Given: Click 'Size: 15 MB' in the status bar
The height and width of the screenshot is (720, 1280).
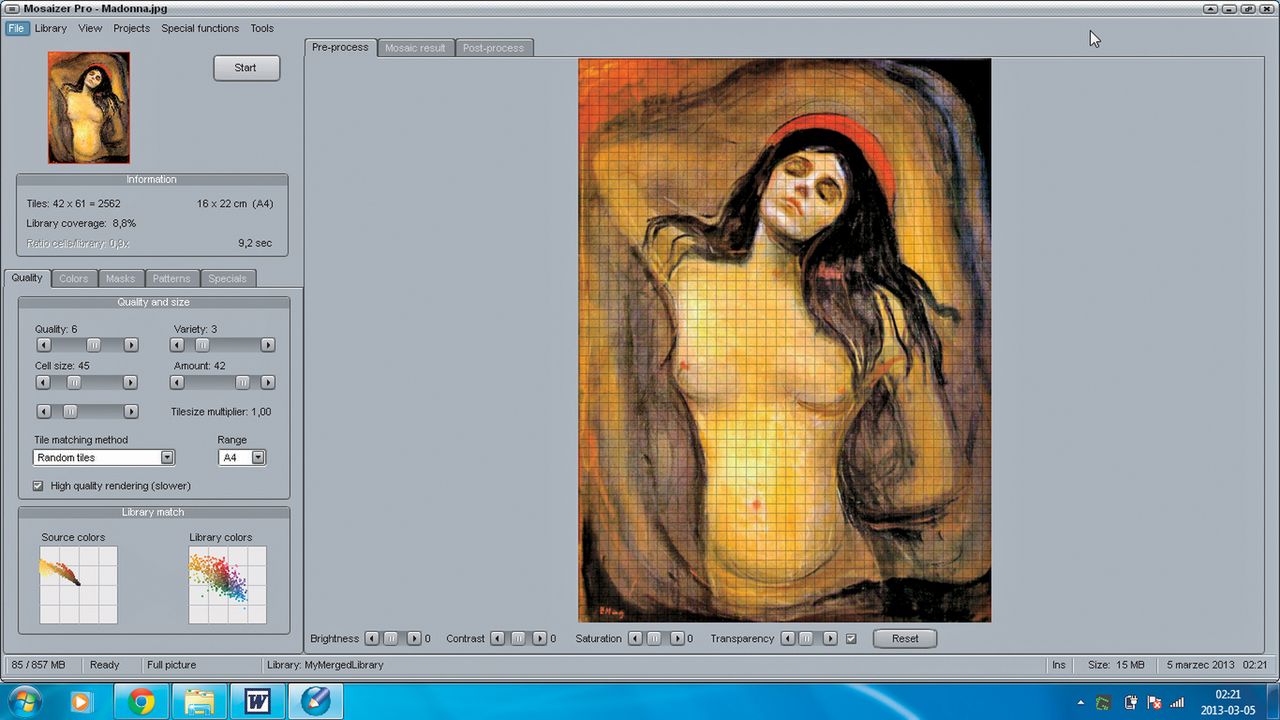Looking at the screenshot, I should pos(1116,665).
